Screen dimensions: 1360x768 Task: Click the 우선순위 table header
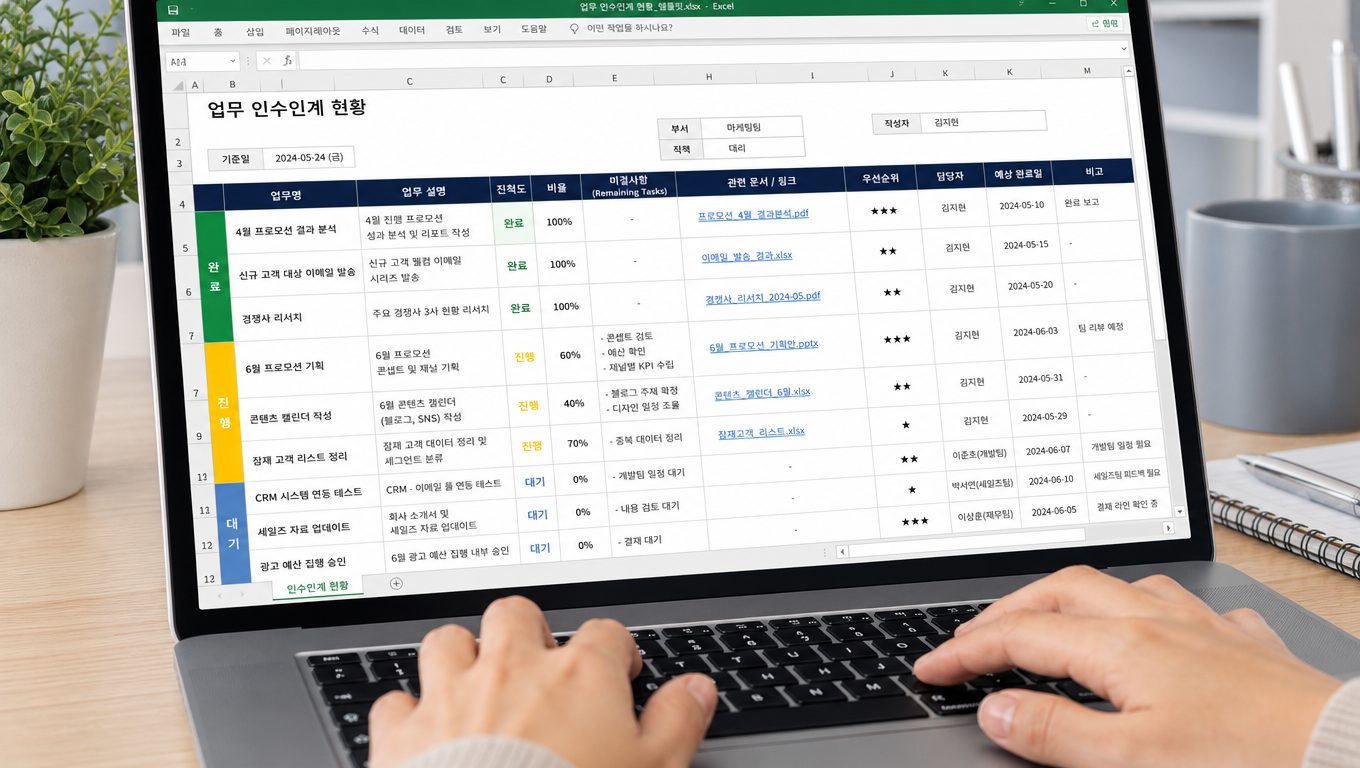point(881,179)
